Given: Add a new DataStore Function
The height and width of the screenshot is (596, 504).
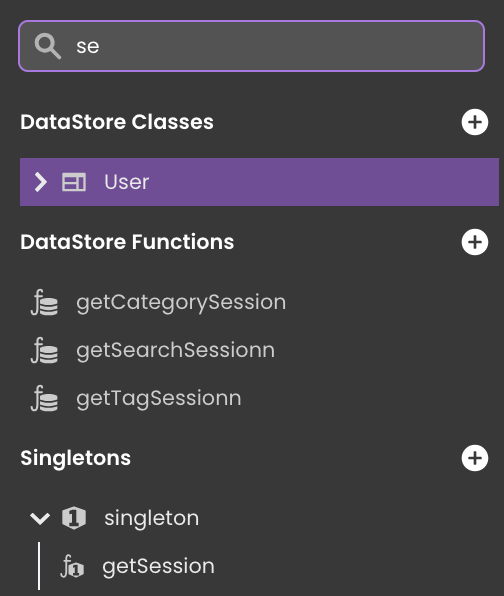Looking at the screenshot, I should click(x=475, y=242).
